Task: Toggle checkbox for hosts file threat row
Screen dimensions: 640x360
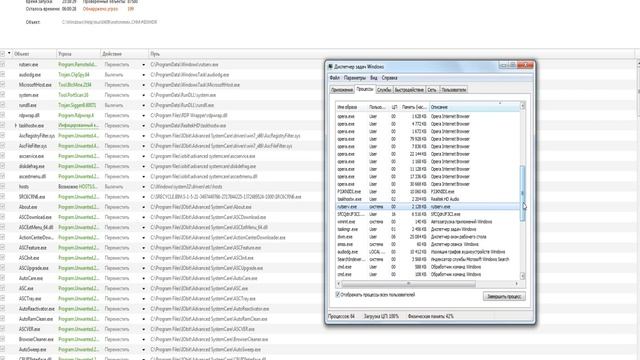Action: tap(2, 186)
